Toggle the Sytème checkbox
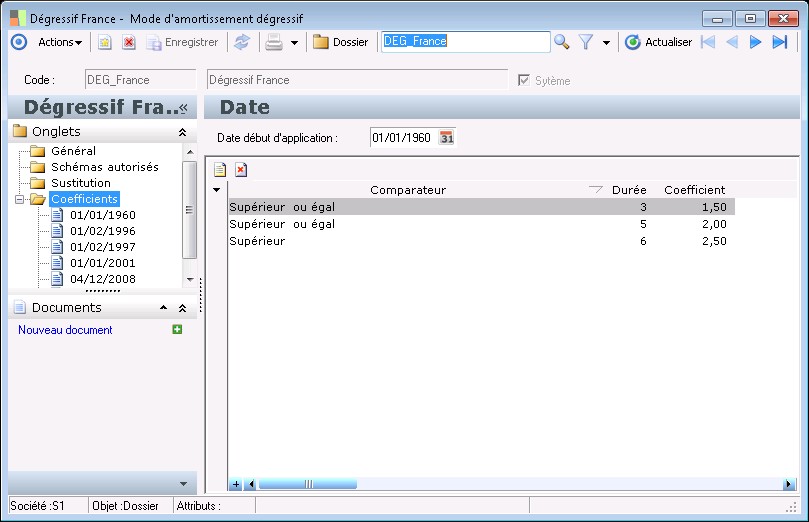809x522 pixels. click(523, 80)
